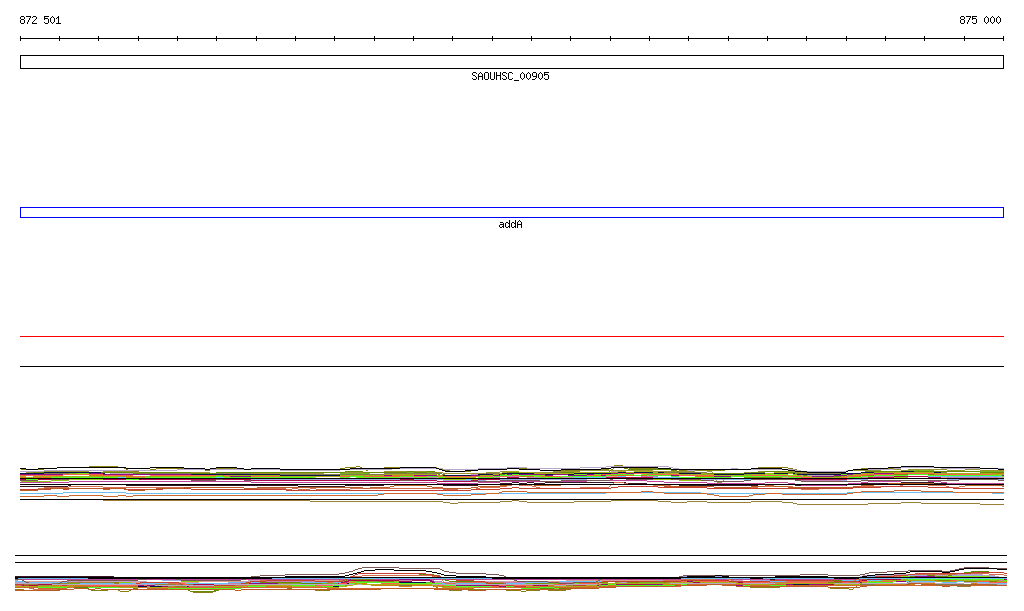Click the addA text label
Image resolution: width=1024 pixels, height=611 pixels.
tap(510, 225)
